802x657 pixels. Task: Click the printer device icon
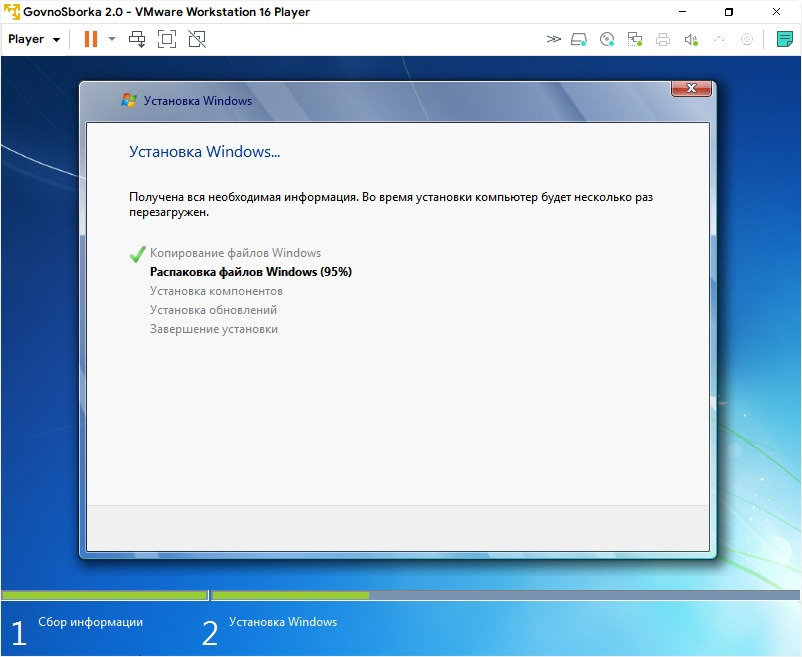tap(663, 39)
